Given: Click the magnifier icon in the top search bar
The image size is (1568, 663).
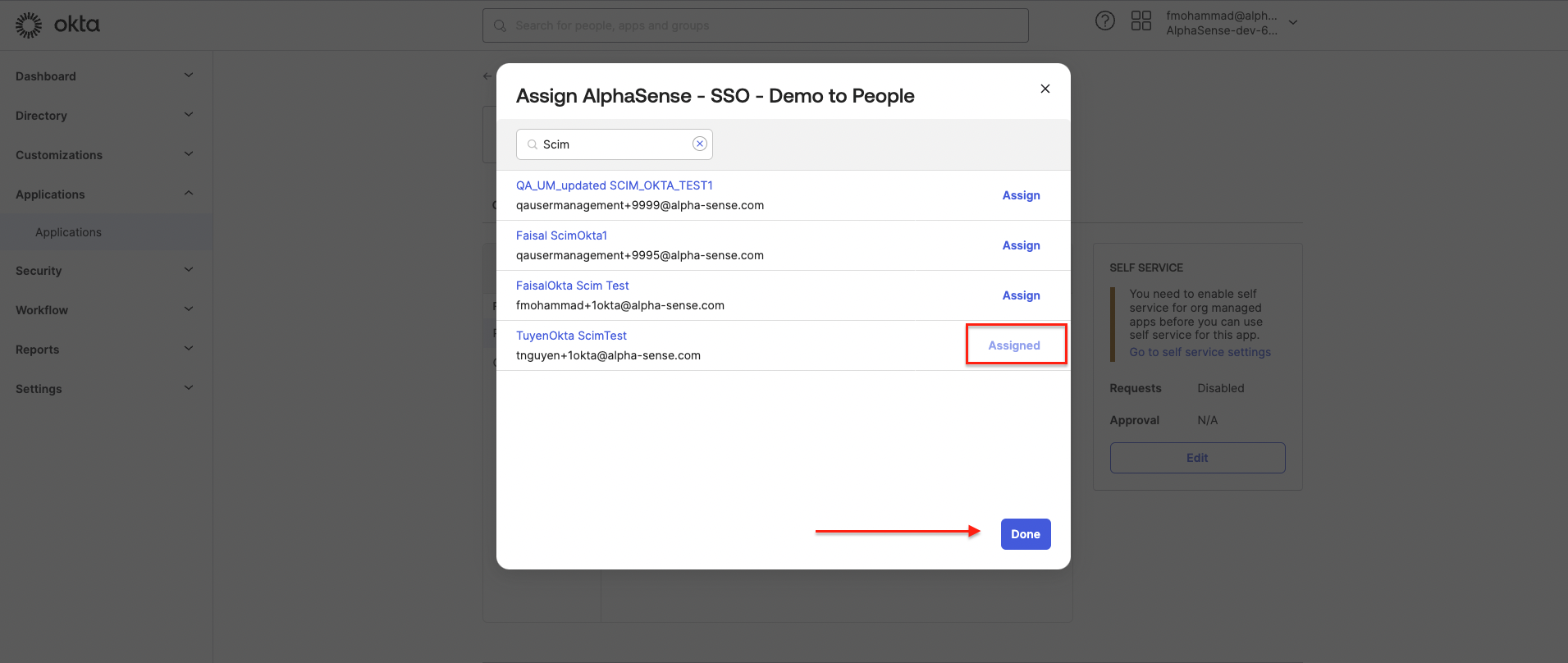Looking at the screenshot, I should pyautogui.click(x=500, y=25).
